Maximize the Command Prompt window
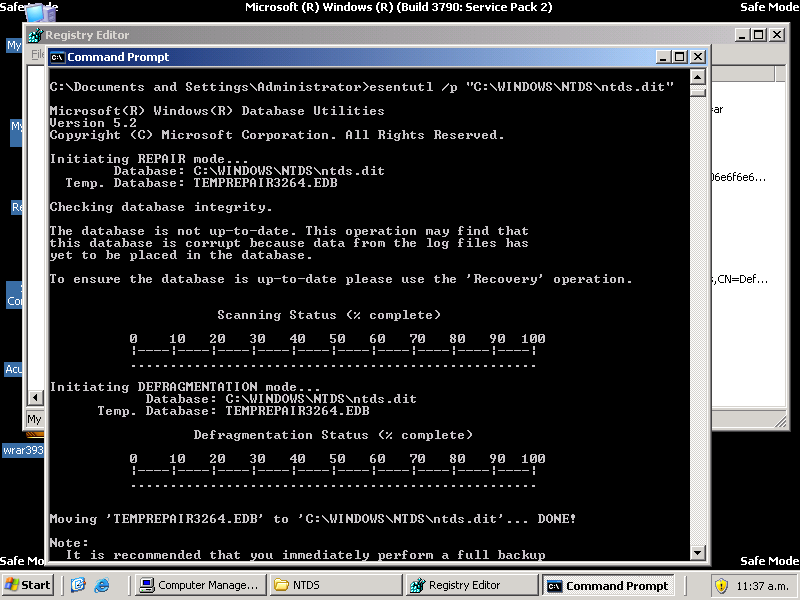Screen dimensions: 800x600 coord(680,57)
